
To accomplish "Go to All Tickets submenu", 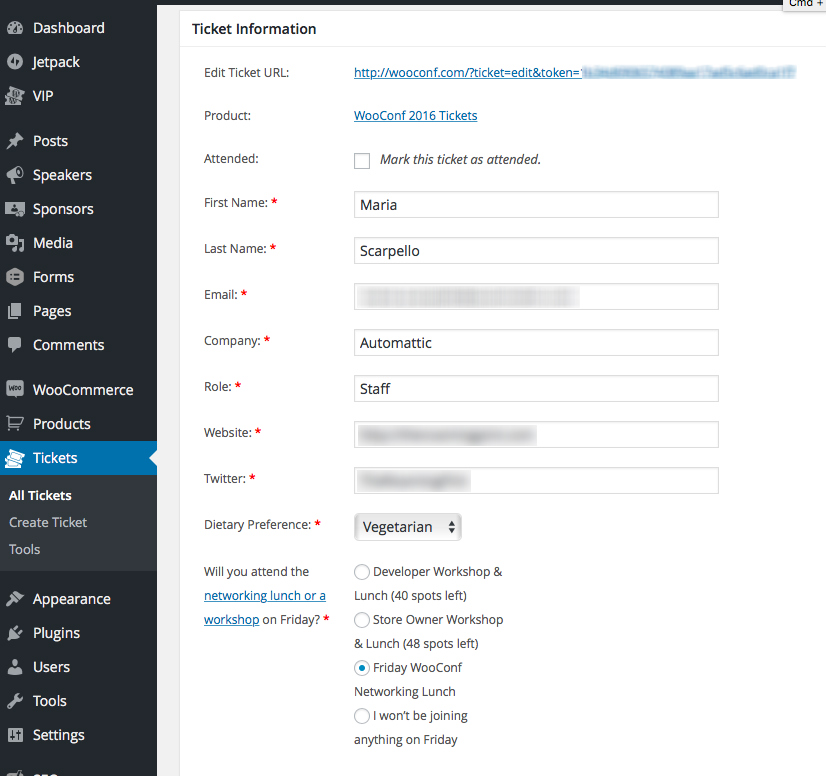I will pyautogui.click(x=40, y=495).
